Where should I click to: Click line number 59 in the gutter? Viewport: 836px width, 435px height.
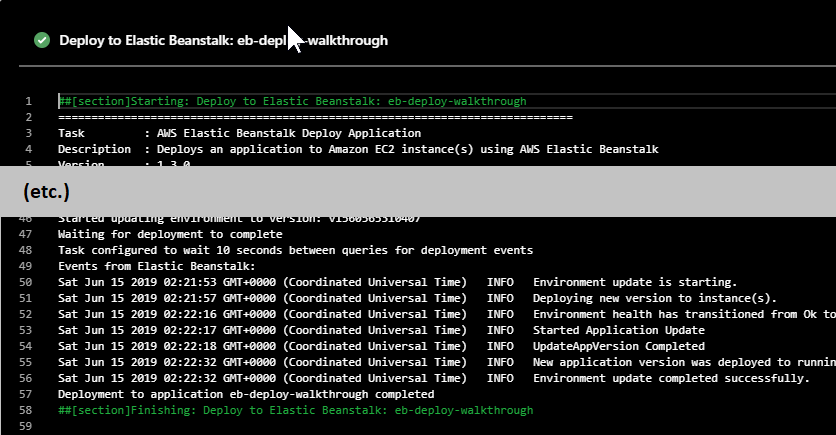point(26,426)
